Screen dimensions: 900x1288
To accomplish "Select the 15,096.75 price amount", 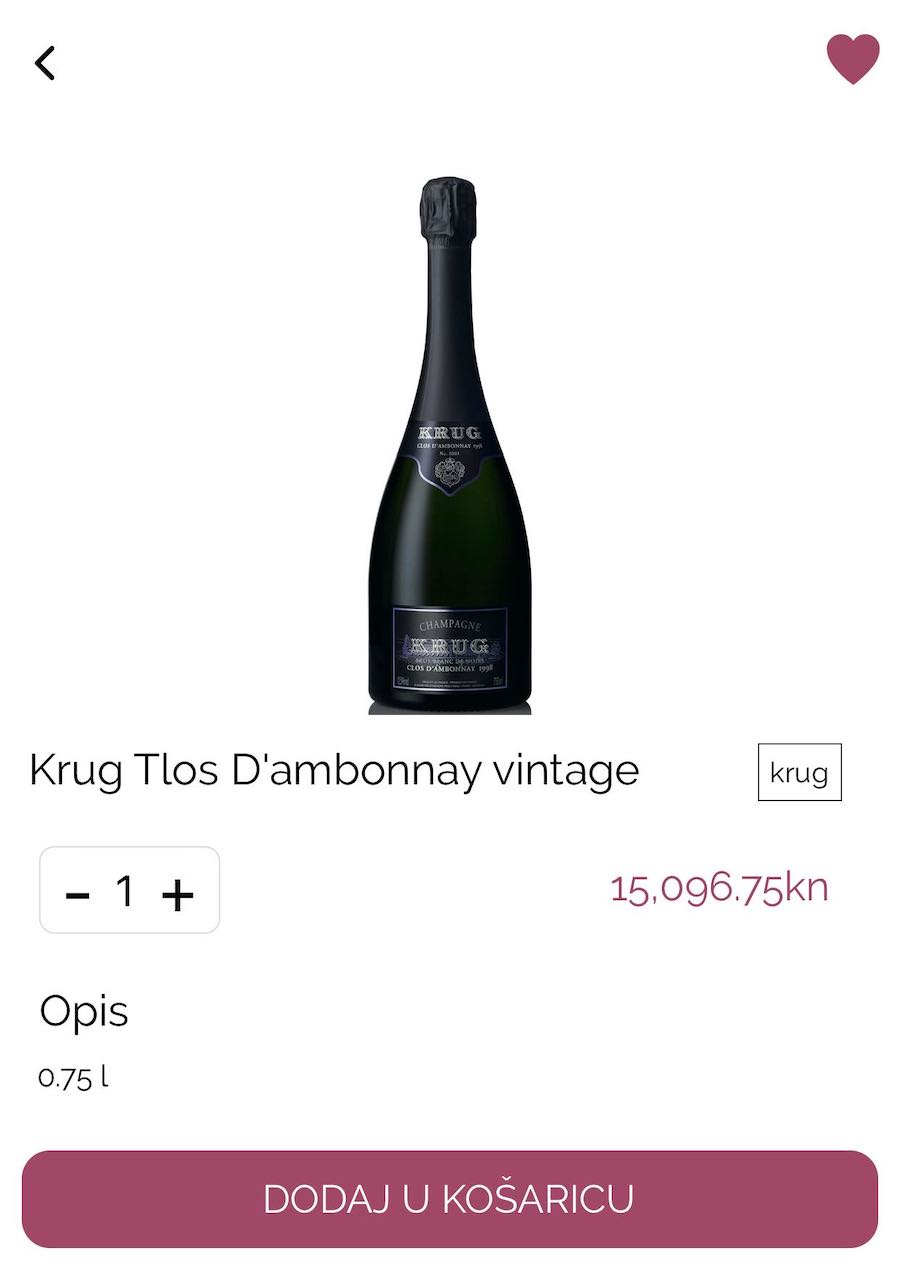I will tap(696, 888).
